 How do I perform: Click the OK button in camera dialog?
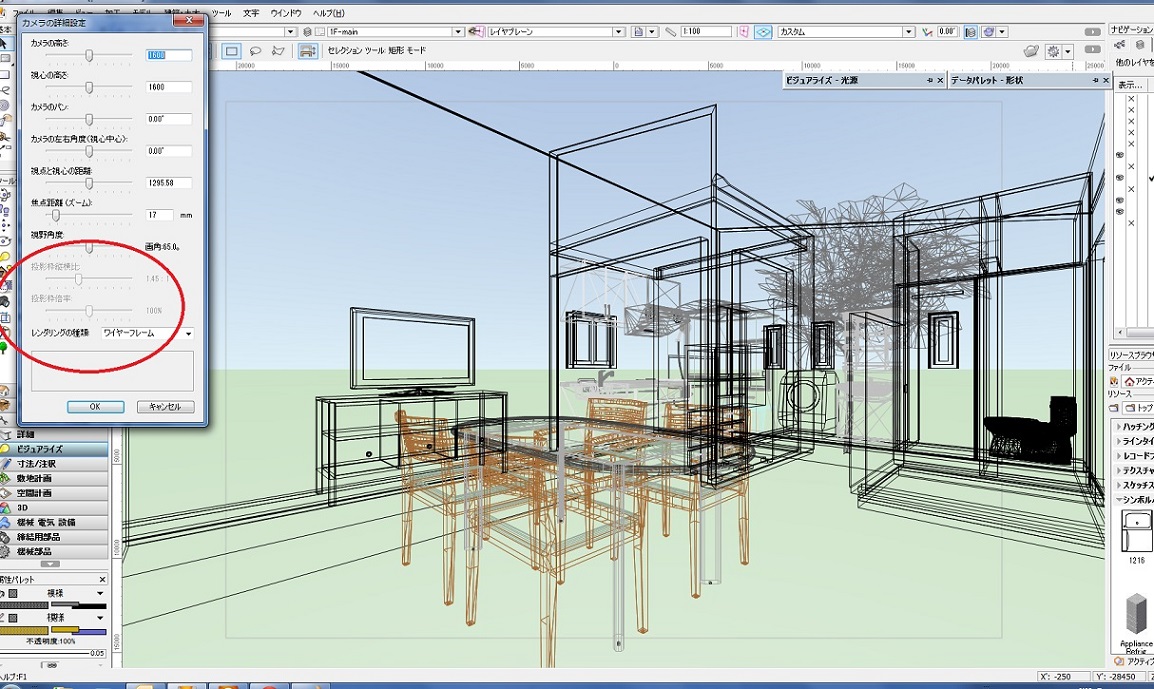(x=95, y=407)
